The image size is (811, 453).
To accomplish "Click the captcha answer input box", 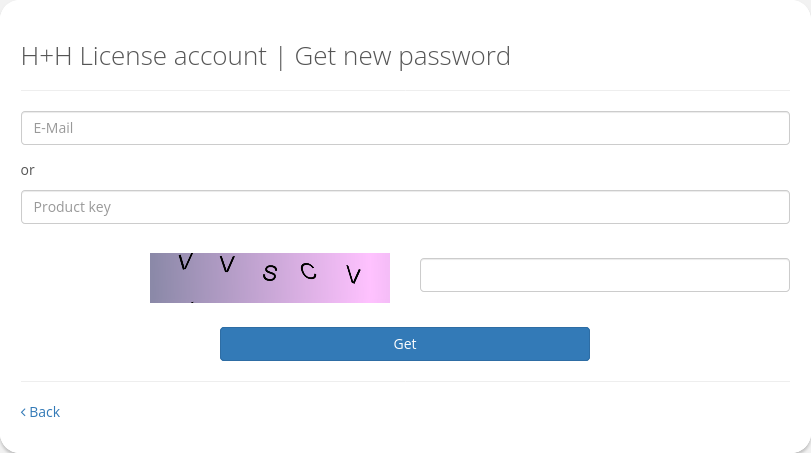I will (604, 275).
